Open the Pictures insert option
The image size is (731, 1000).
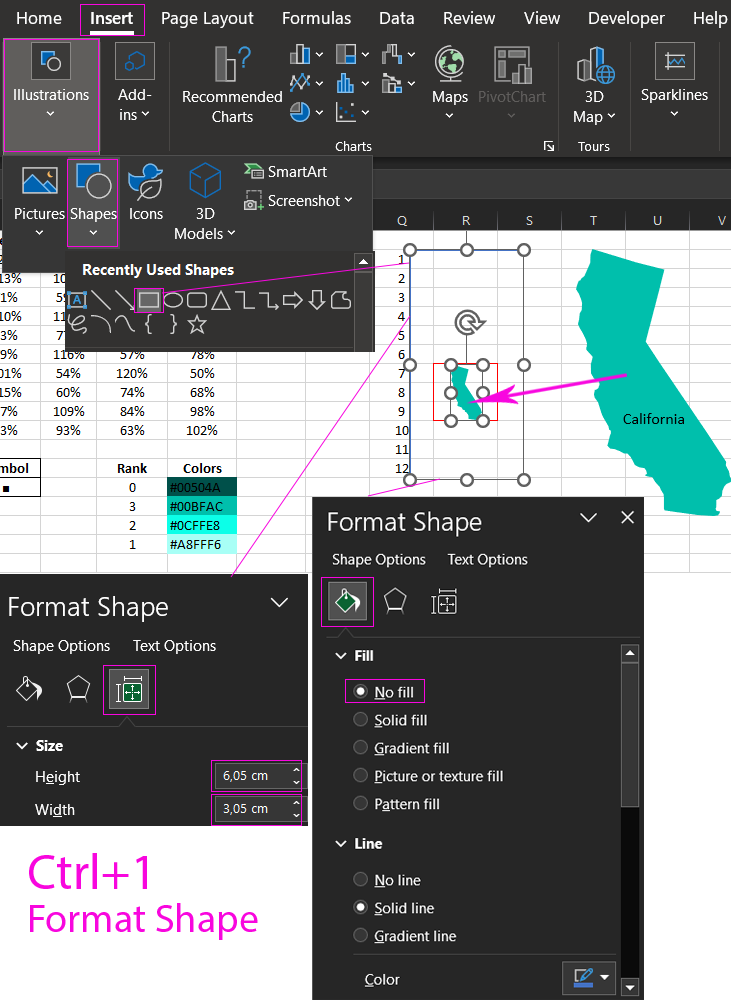click(x=39, y=200)
